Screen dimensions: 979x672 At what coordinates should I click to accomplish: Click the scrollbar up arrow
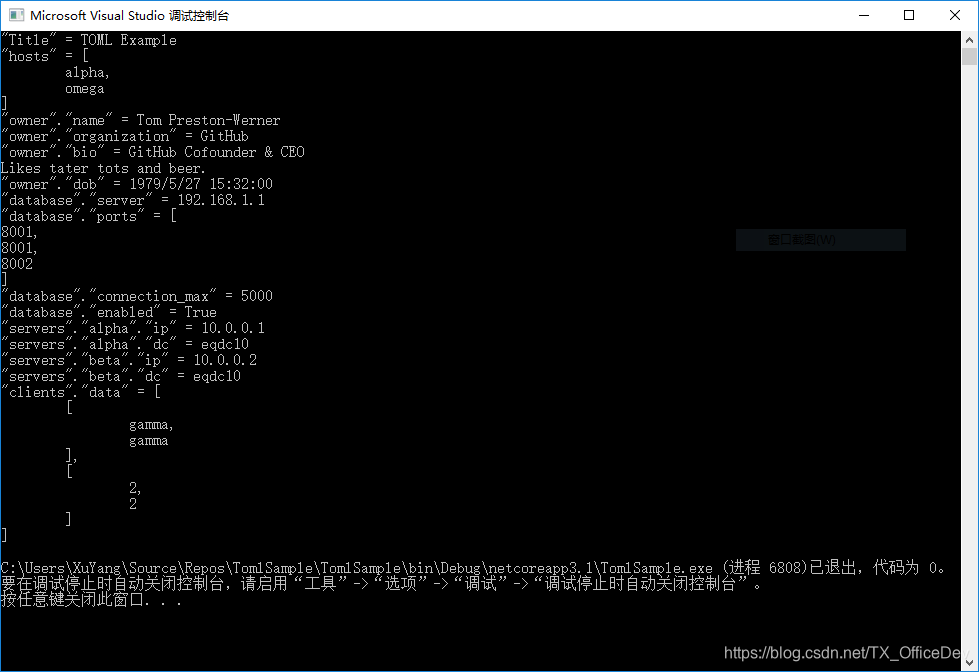969,39
